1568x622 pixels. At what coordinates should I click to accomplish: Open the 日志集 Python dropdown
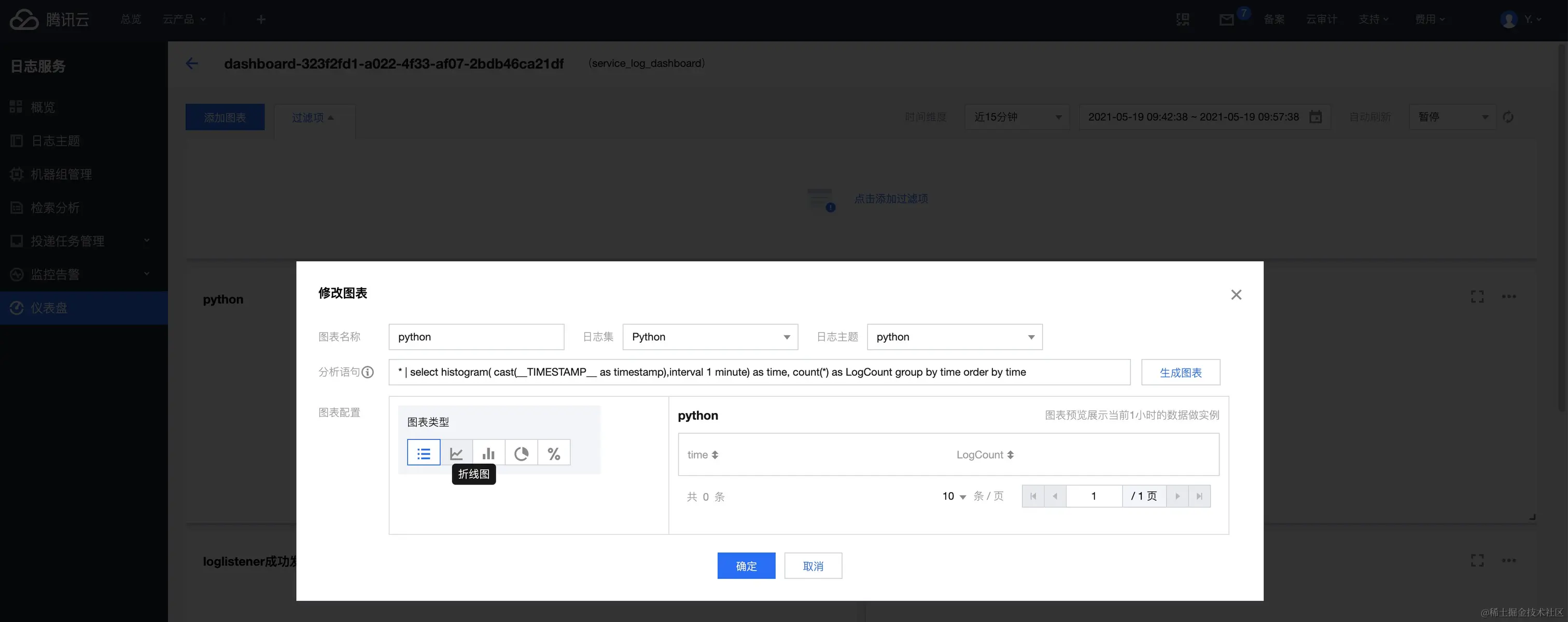710,337
